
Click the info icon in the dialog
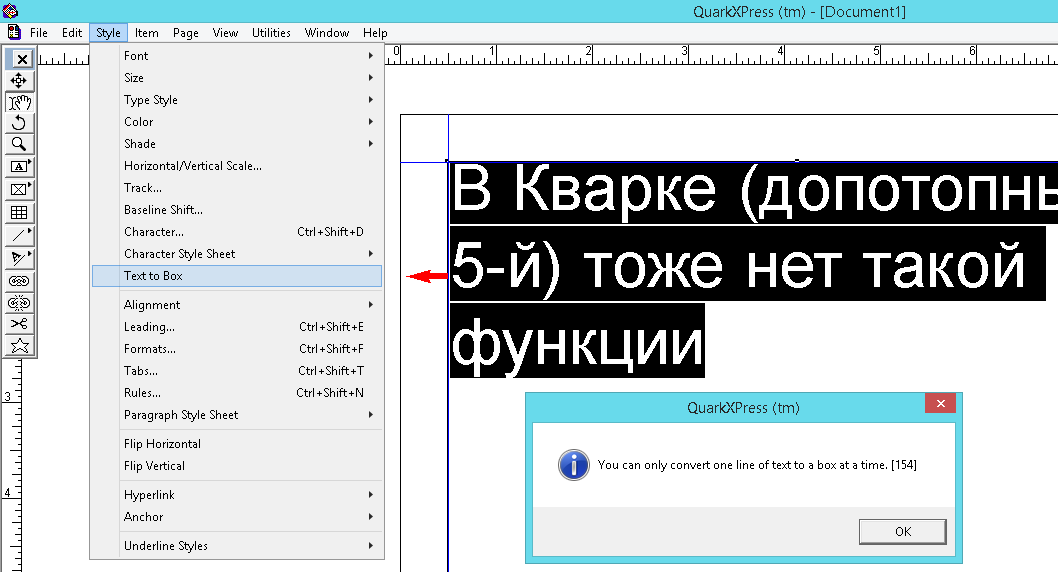[574, 465]
